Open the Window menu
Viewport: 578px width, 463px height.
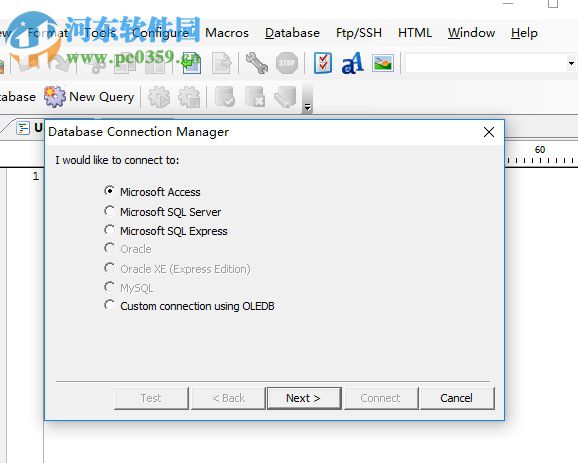[x=471, y=33]
